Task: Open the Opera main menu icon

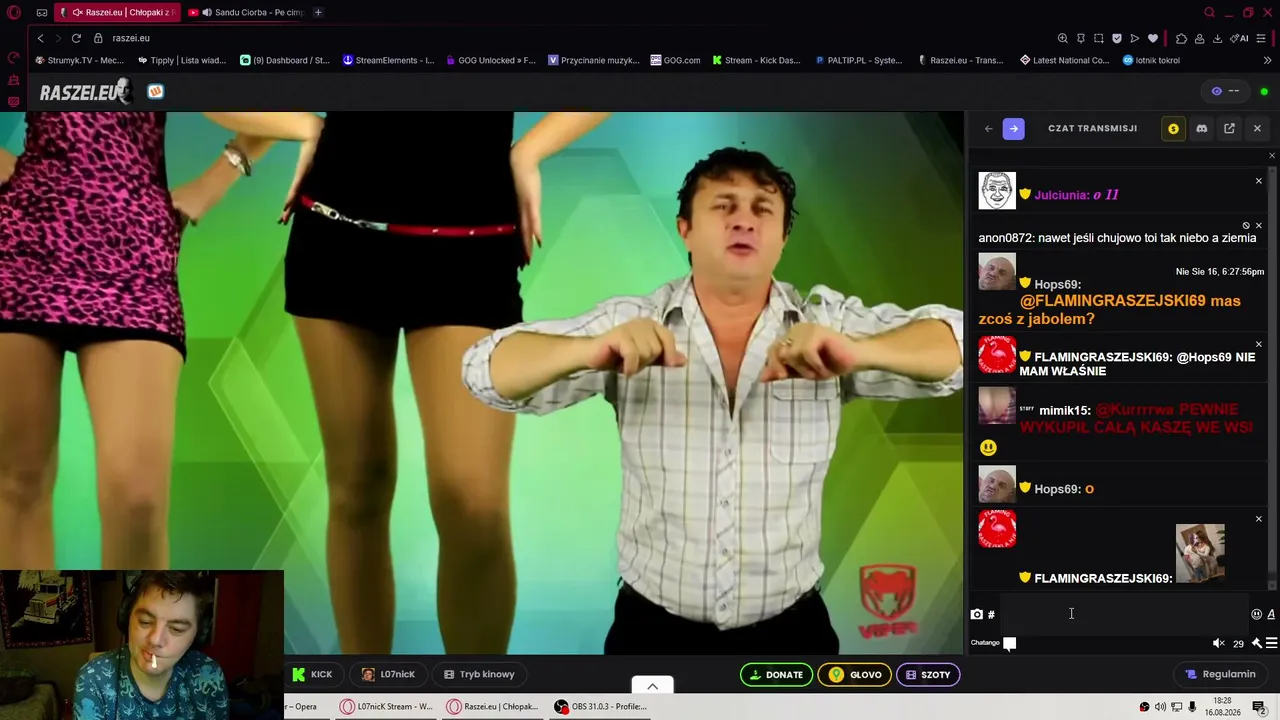Action: point(14,13)
